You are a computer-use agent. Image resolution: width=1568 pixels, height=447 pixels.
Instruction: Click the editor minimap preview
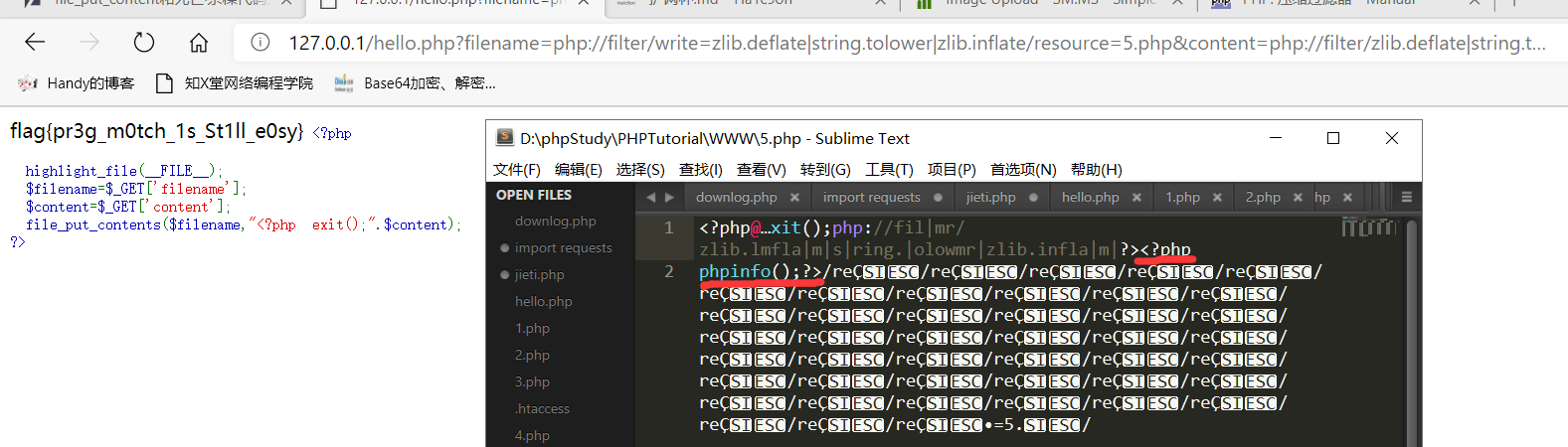(1369, 227)
